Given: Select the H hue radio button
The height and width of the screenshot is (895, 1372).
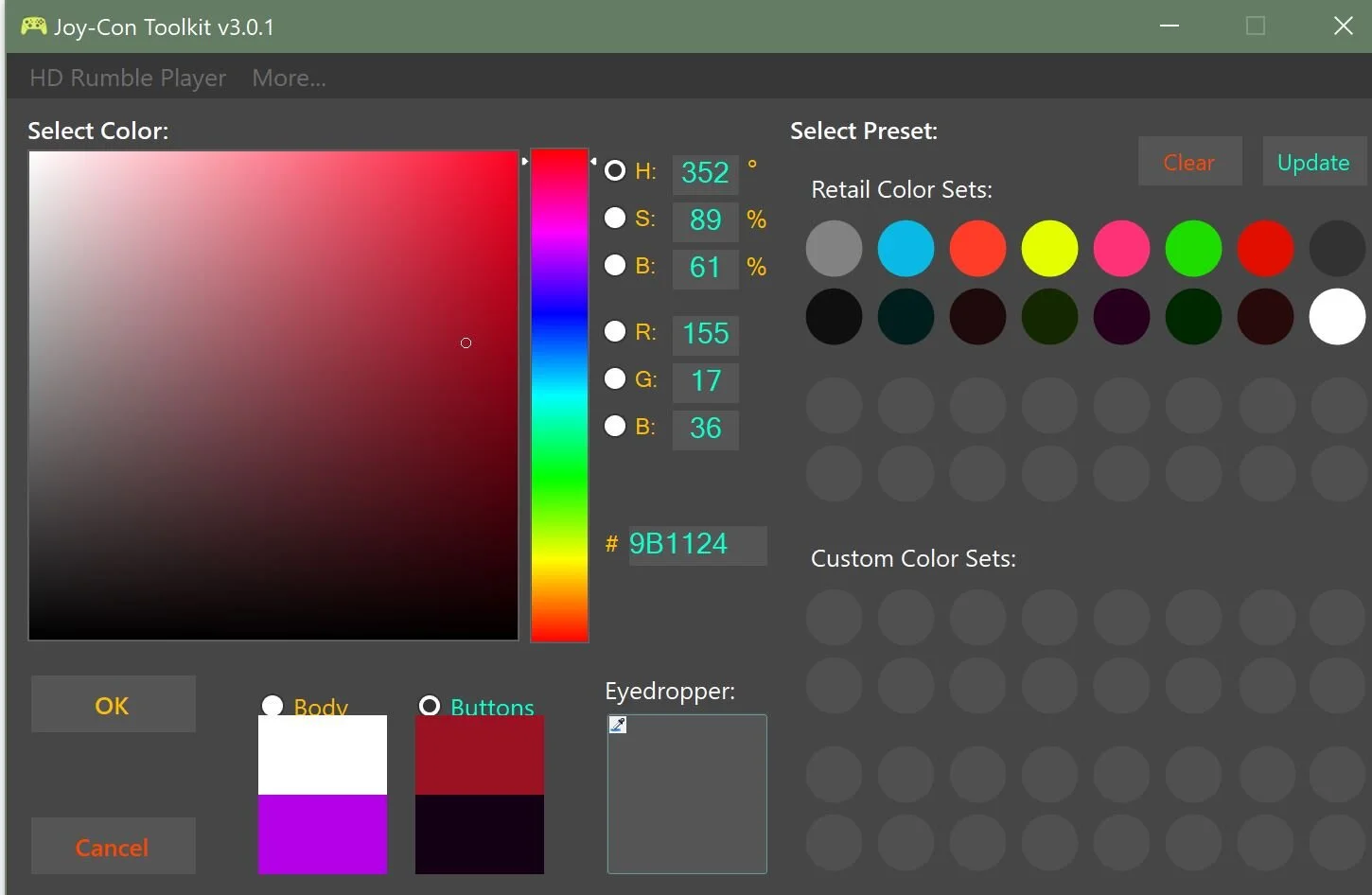Looking at the screenshot, I should pyautogui.click(x=615, y=170).
